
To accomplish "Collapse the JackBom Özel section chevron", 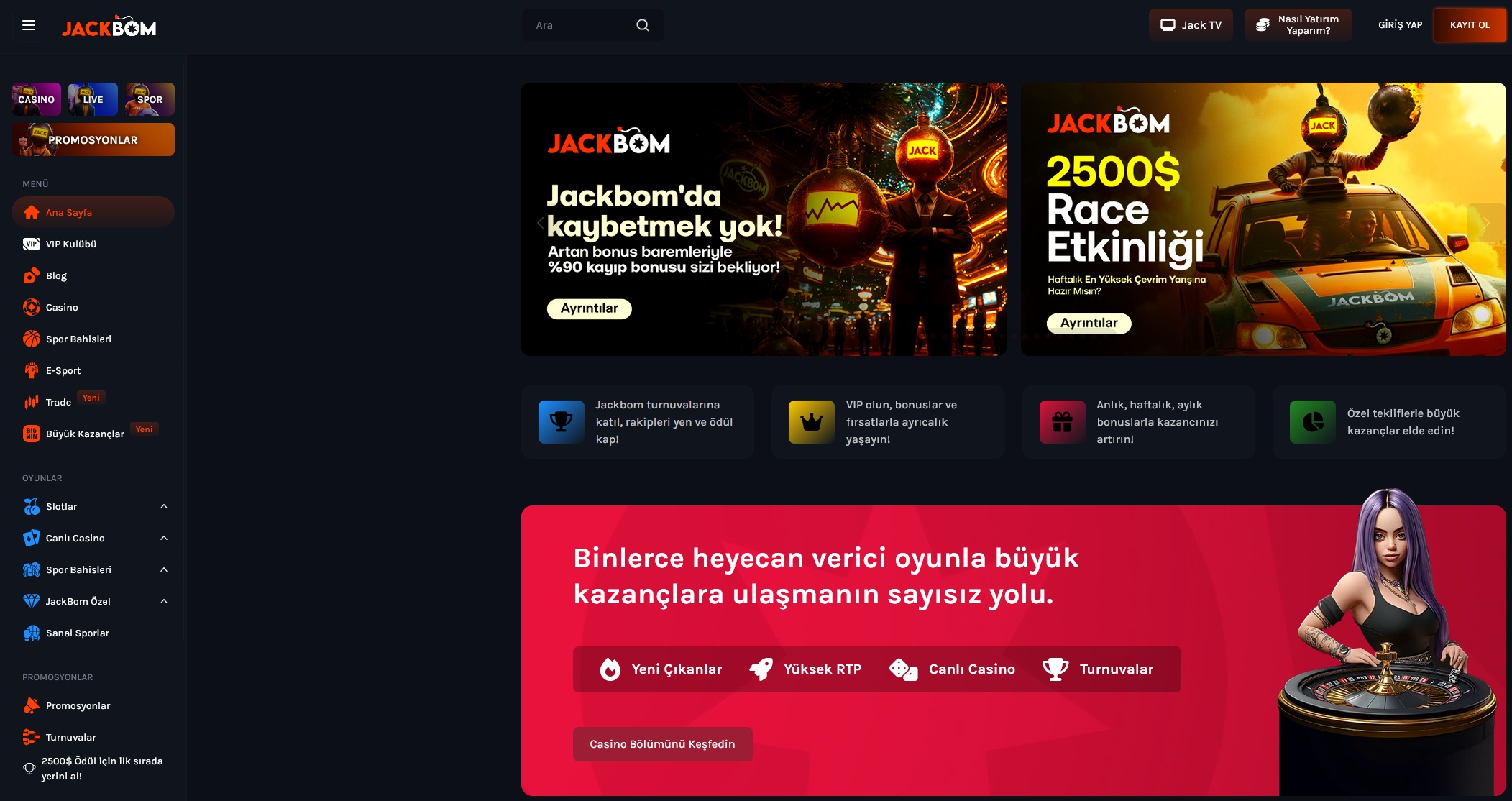I will 164,601.
